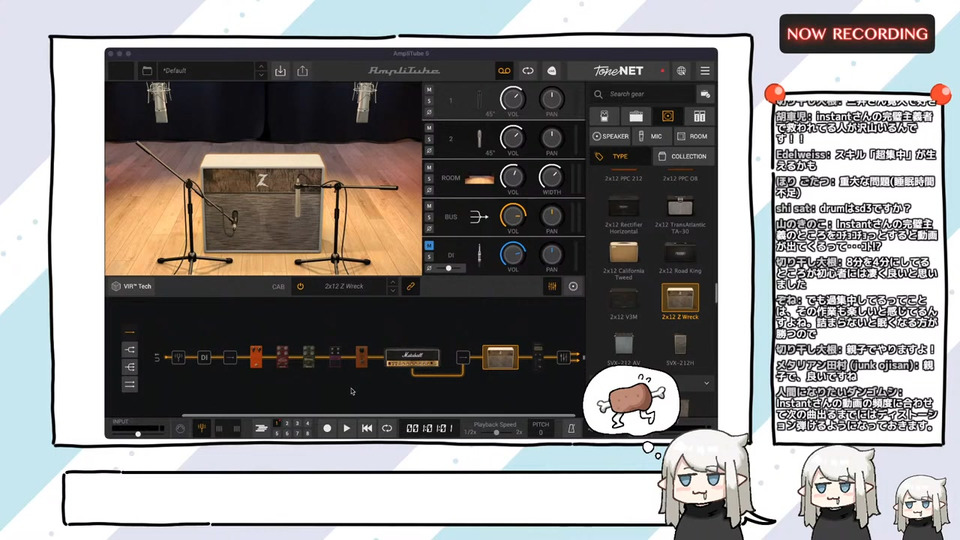
Task: Mute the ROOM channel
Action: pos(429,167)
